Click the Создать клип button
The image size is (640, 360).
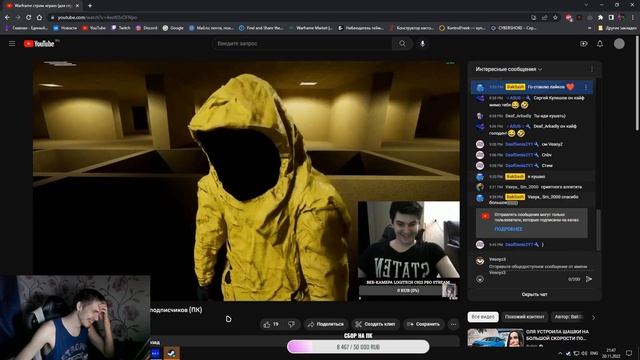[375, 324]
